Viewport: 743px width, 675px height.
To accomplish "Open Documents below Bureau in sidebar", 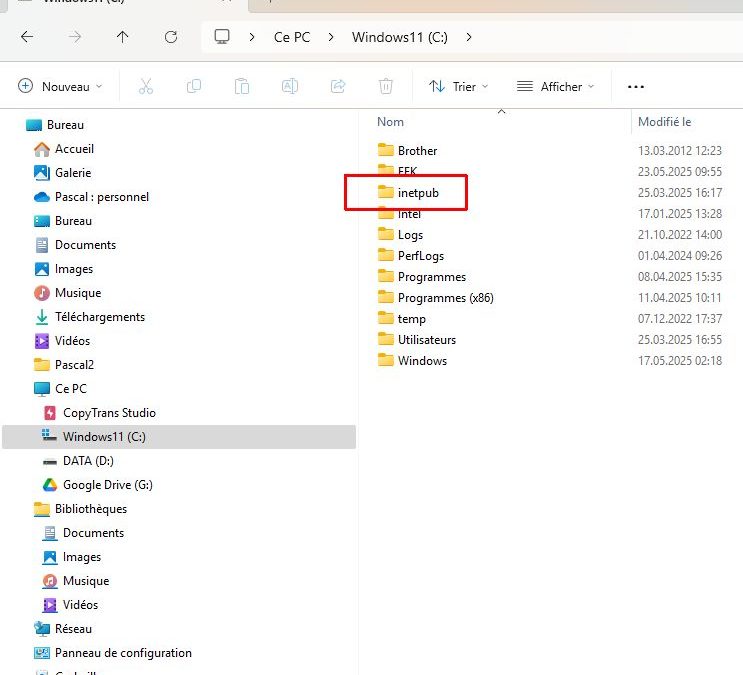I will (85, 245).
